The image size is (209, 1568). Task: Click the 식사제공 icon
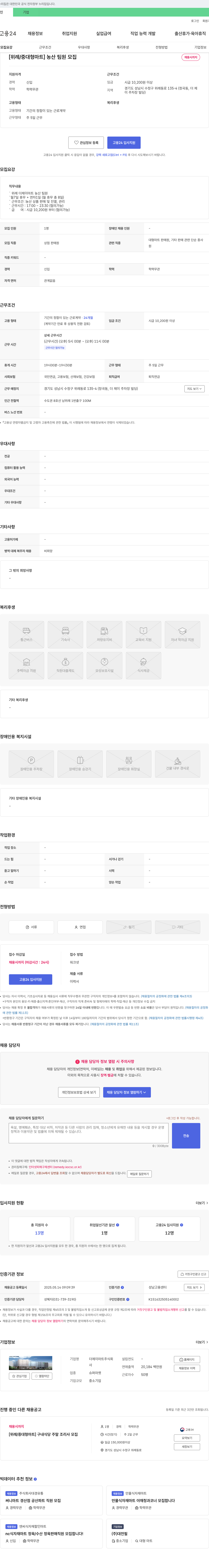tap(143, 665)
